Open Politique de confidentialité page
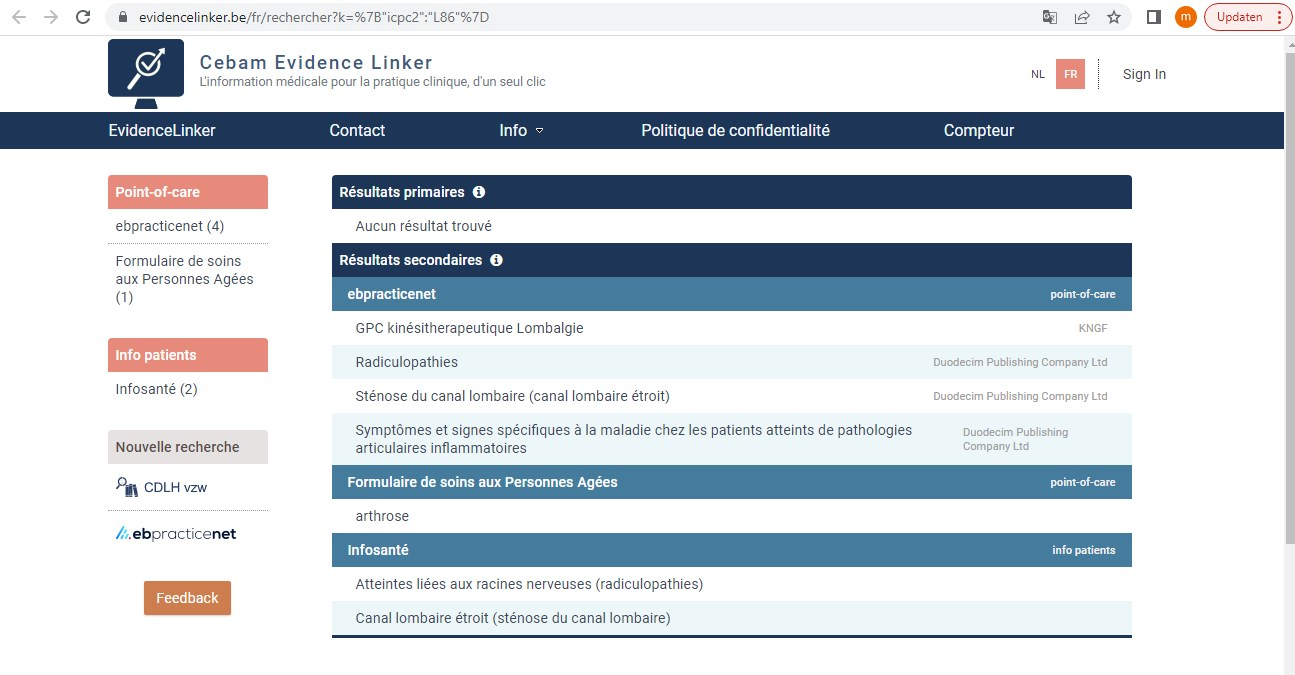This screenshot has width=1295, height=675. 735,130
